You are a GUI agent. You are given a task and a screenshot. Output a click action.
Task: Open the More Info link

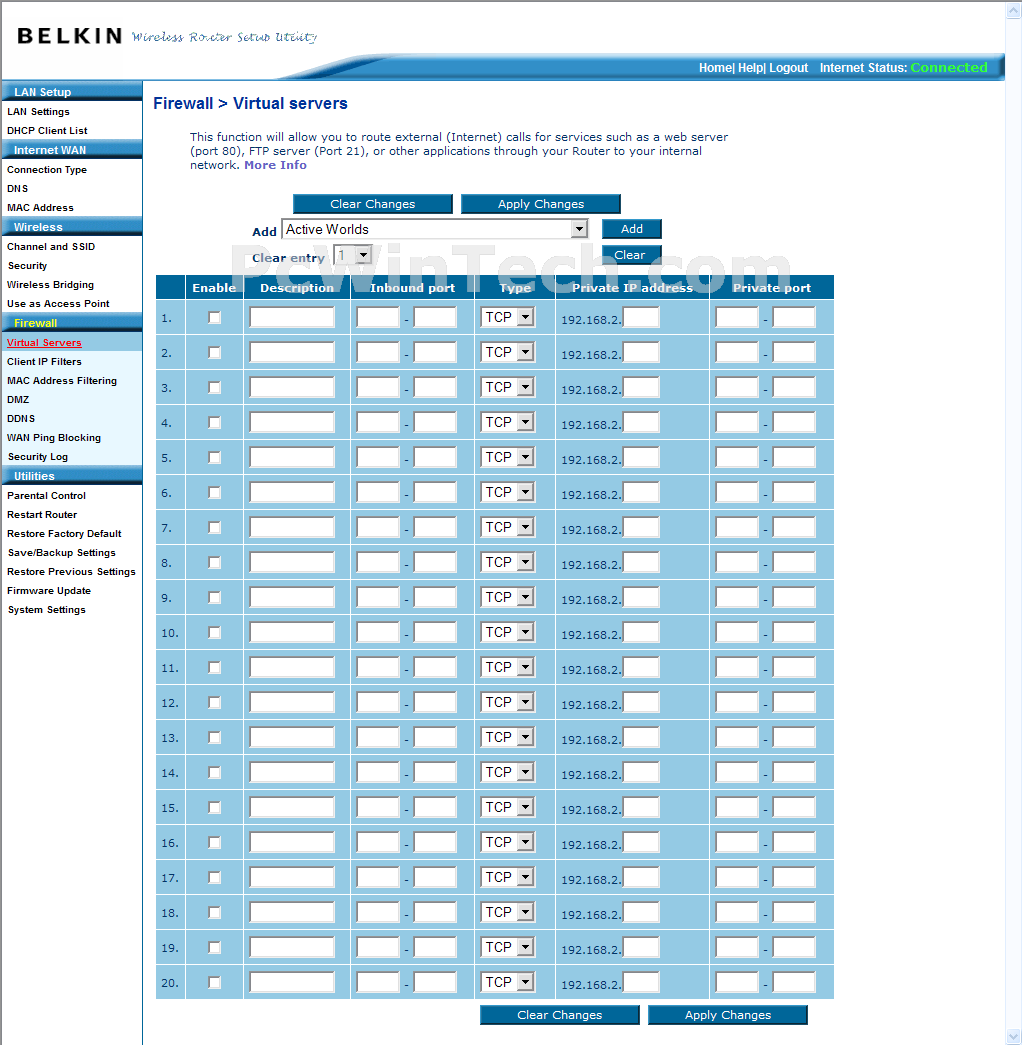coord(275,165)
